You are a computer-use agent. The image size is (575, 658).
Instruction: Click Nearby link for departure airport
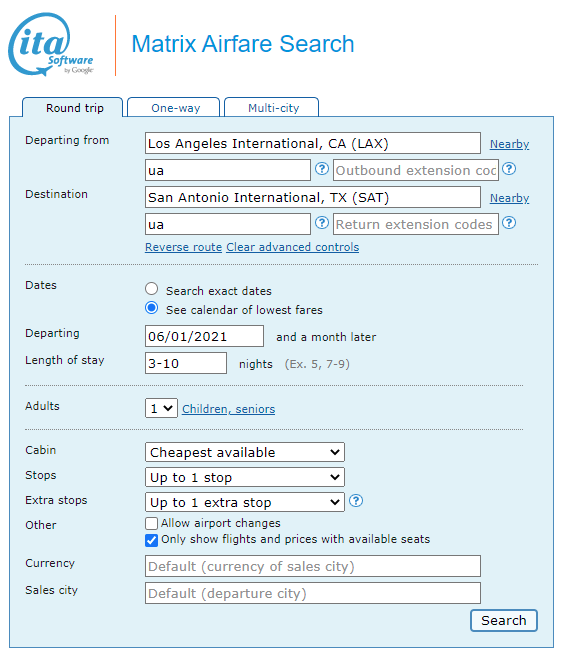pyautogui.click(x=509, y=144)
